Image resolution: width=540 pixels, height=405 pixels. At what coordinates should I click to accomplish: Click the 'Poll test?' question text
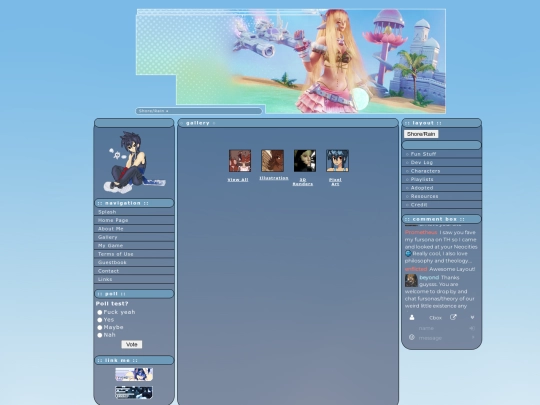coord(112,304)
